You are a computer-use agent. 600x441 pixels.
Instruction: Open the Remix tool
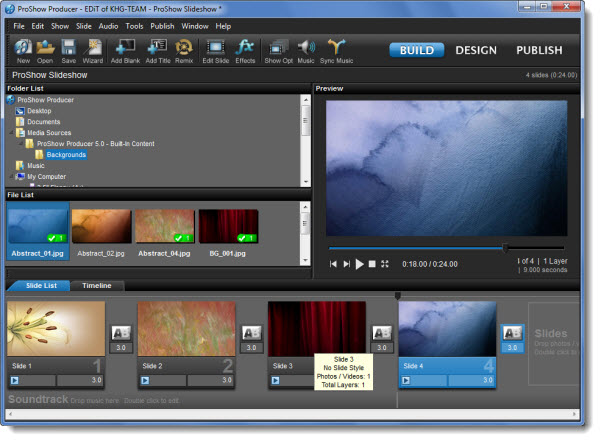(x=185, y=49)
